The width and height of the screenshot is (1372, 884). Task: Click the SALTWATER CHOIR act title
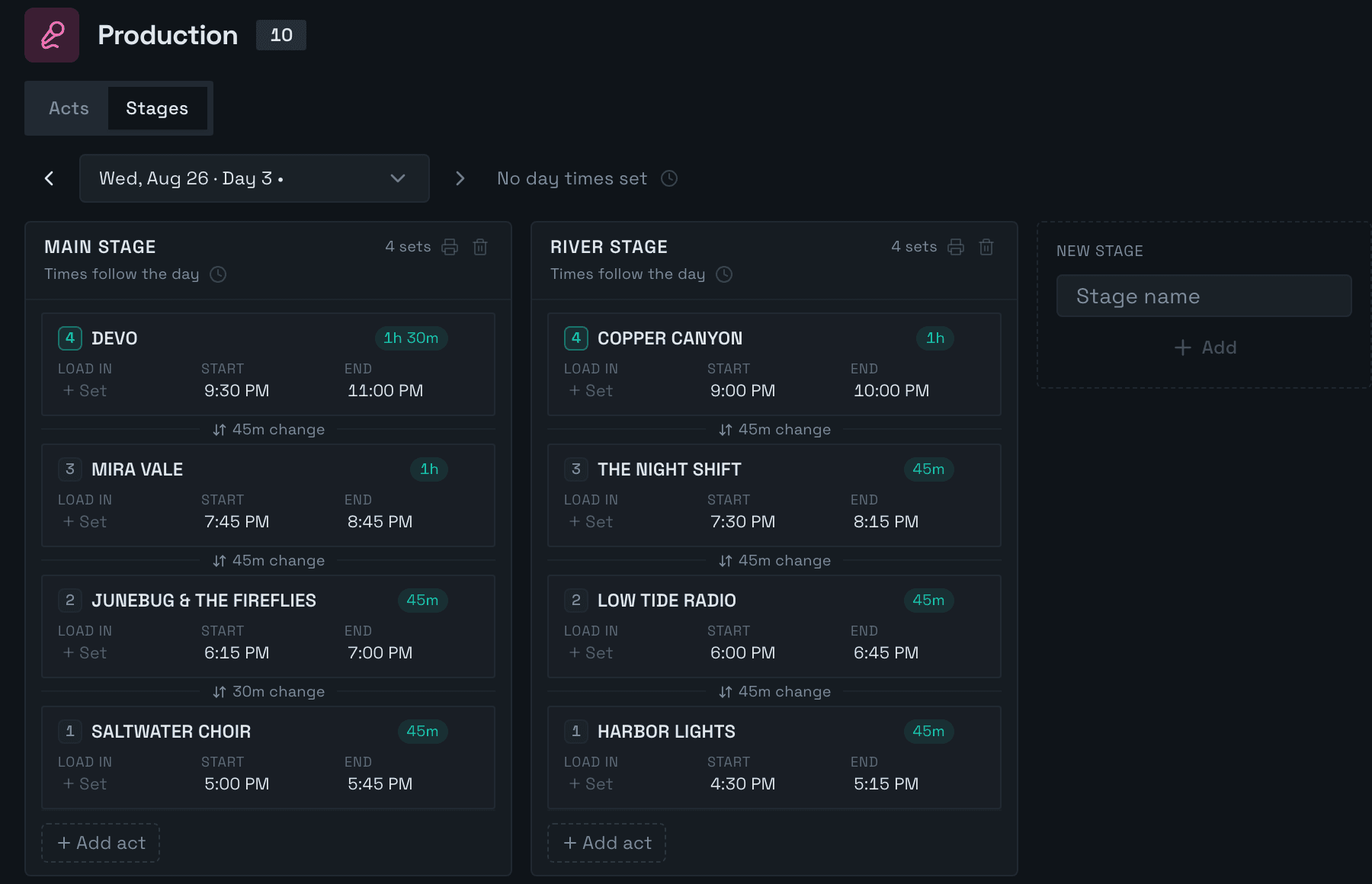click(171, 732)
